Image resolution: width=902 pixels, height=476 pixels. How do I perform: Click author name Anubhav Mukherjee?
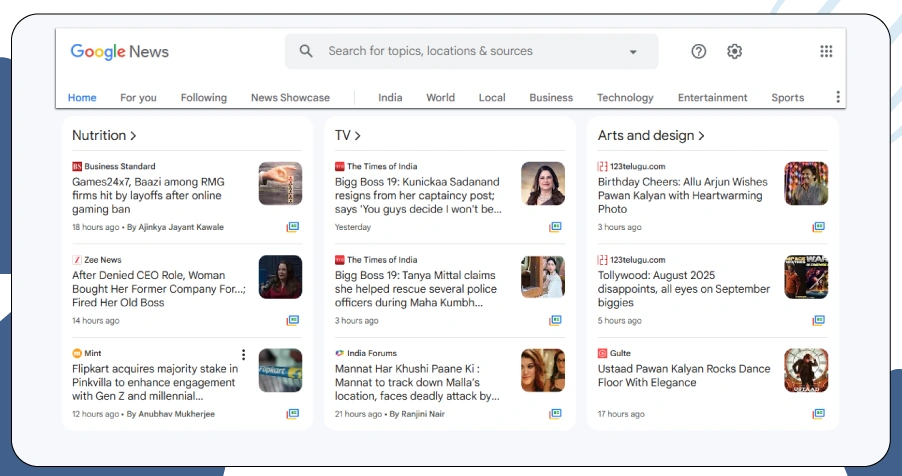coord(176,414)
